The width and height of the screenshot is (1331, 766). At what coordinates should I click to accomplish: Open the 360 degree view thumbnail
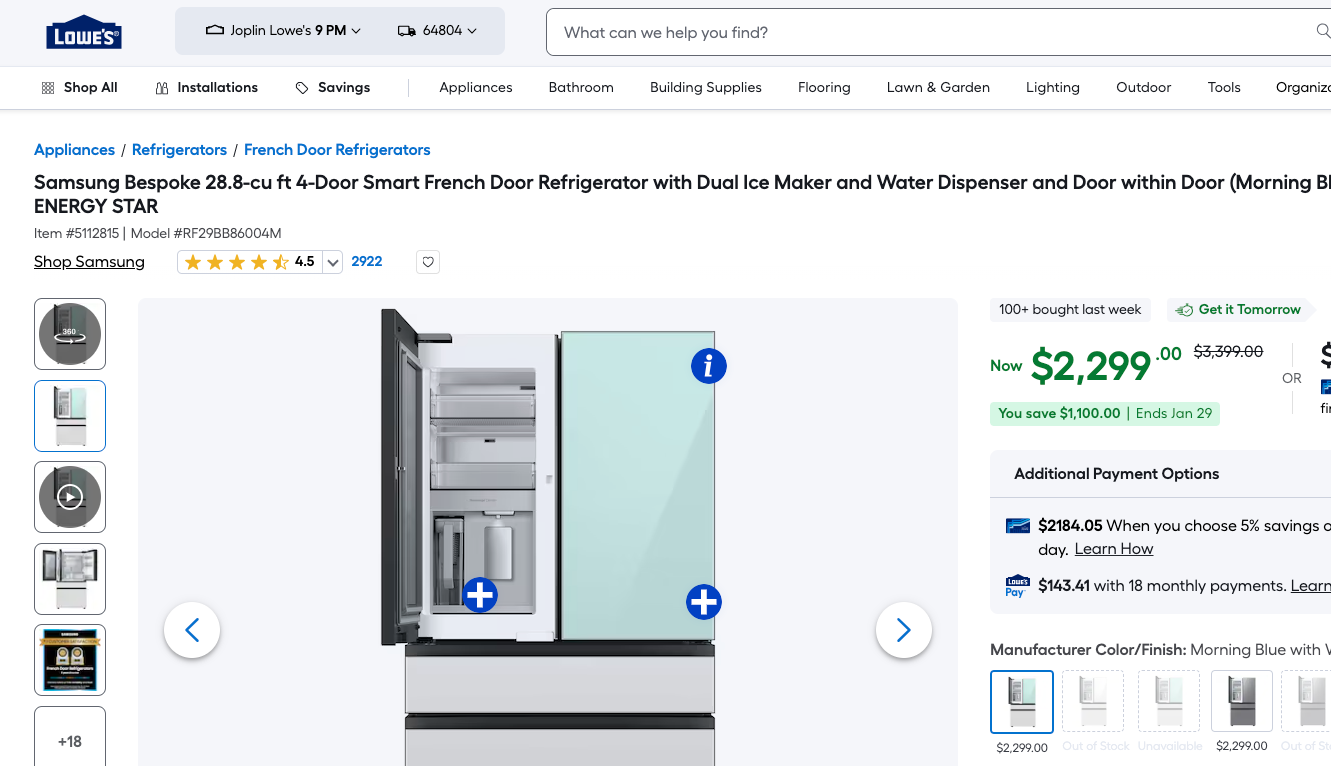pyautogui.click(x=70, y=334)
